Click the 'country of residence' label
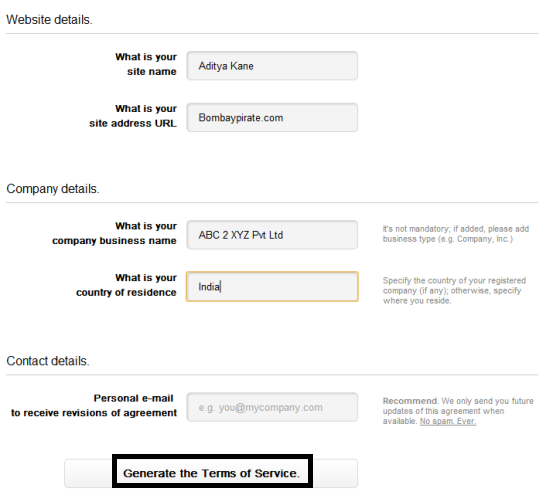 (x=126, y=292)
